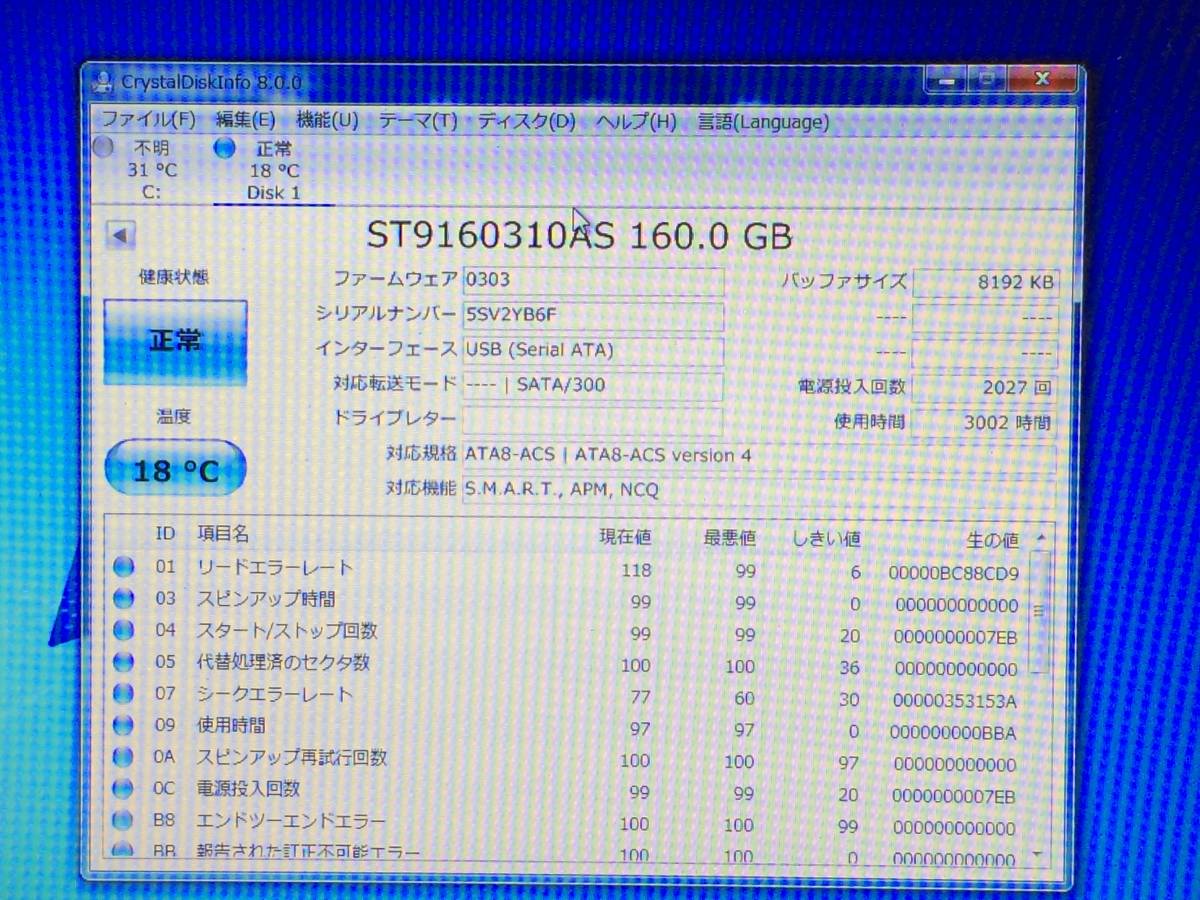
Task: Click the back arrow navigation button
Action: 120,232
